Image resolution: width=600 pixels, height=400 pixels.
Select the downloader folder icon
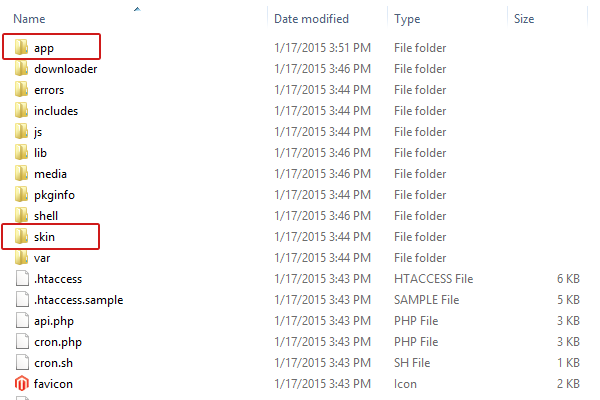click(21, 69)
